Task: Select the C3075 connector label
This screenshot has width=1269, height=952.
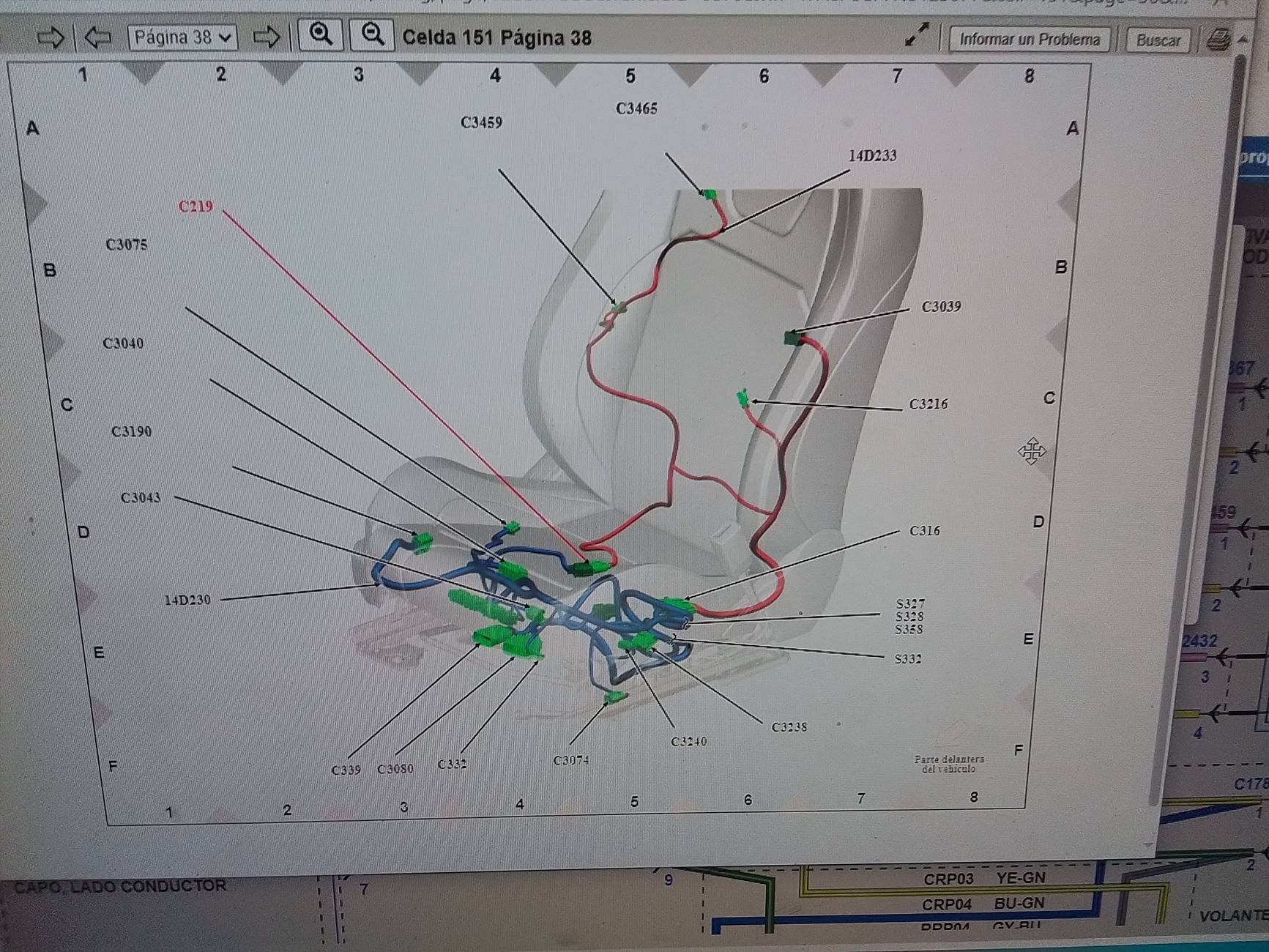Action: click(127, 245)
